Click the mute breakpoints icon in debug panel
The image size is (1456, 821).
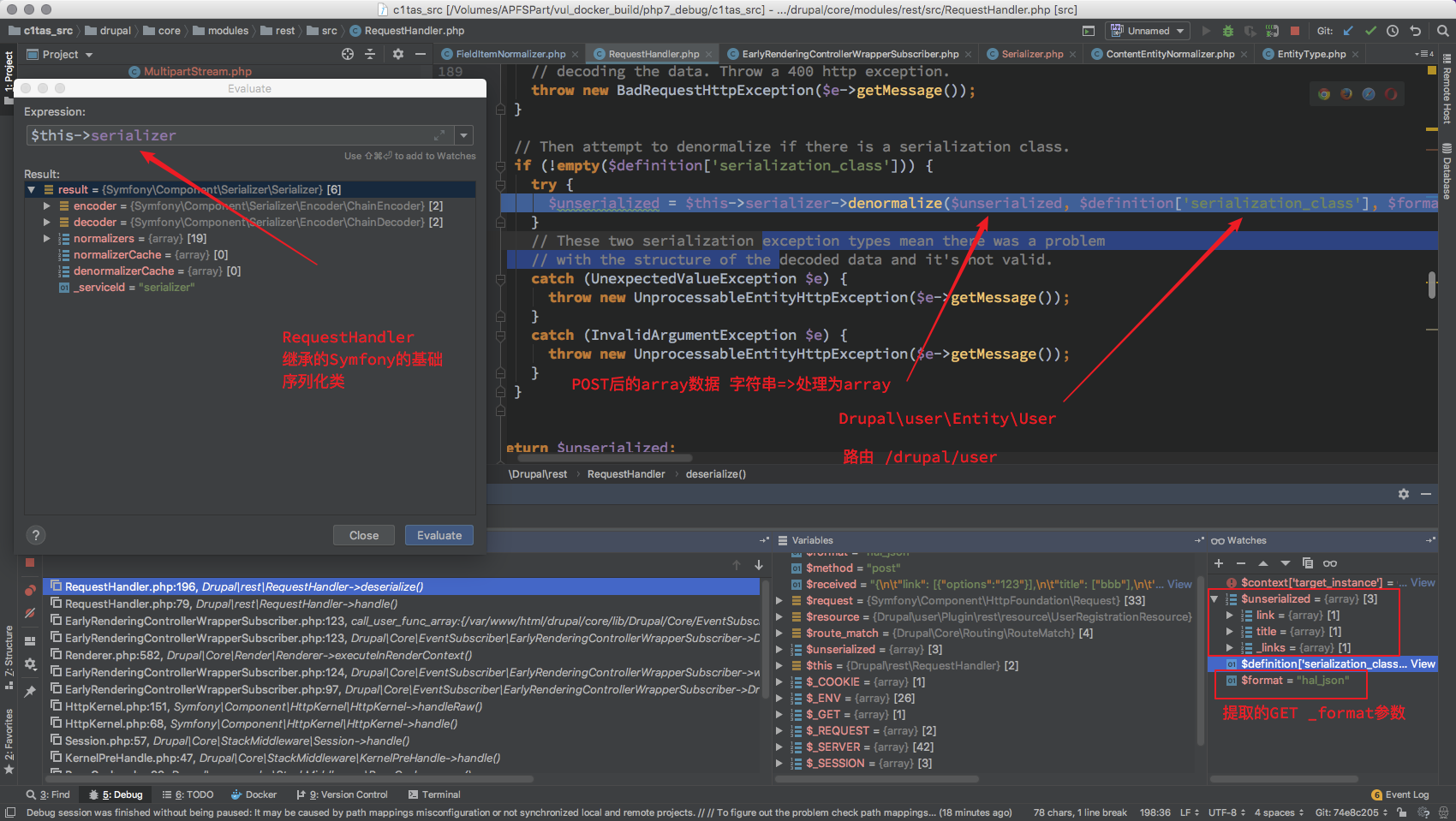pos(30,613)
